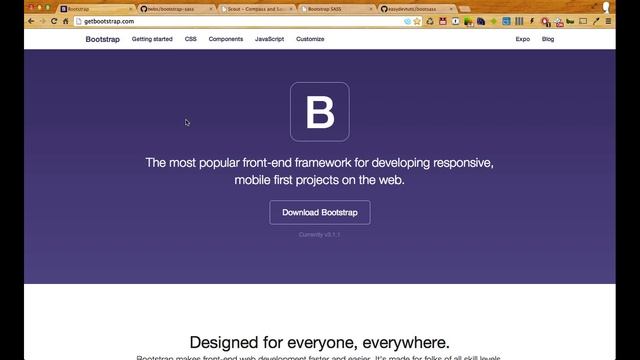The width and height of the screenshot is (640, 360).
Task: Open the Customize nav link
Action: (310, 39)
